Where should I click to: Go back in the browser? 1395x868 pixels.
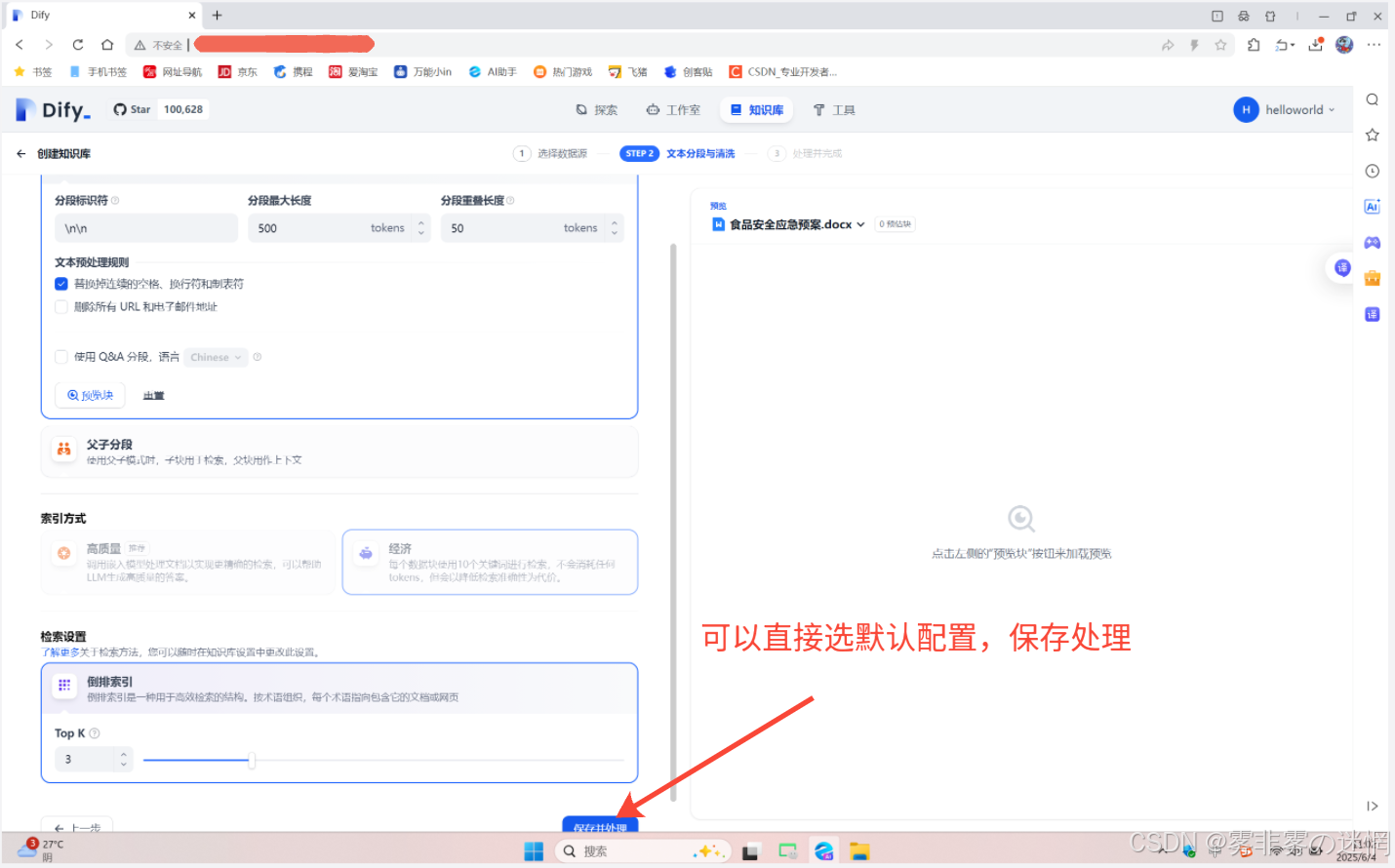coord(20,45)
